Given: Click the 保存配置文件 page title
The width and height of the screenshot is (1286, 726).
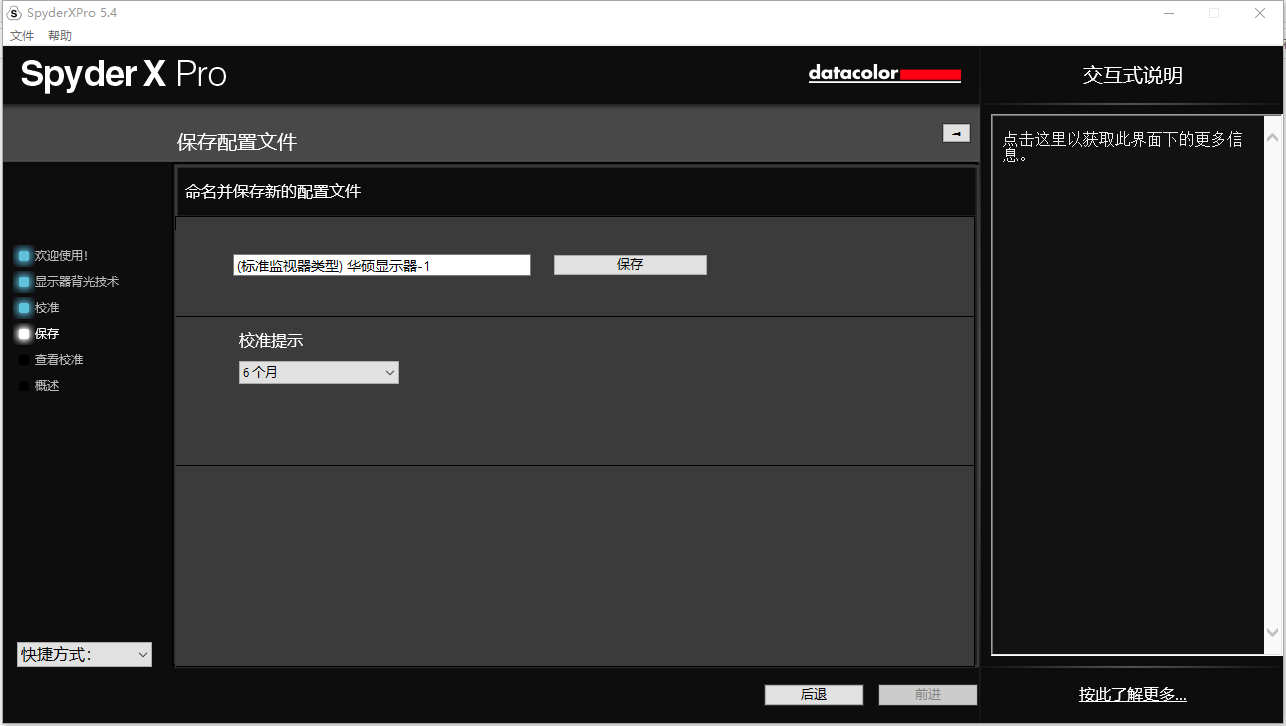Looking at the screenshot, I should tap(237, 142).
